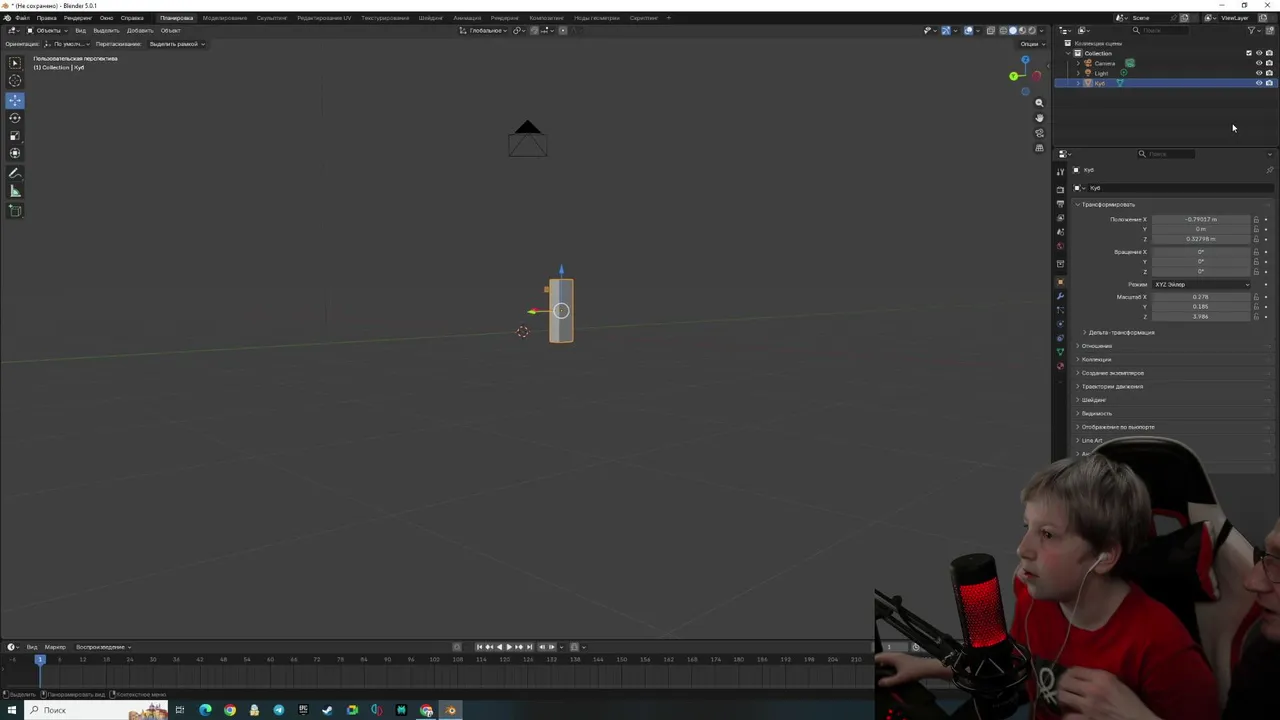Expand Light row in outliner
This screenshot has width=1280, height=720.
coord(1078,73)
